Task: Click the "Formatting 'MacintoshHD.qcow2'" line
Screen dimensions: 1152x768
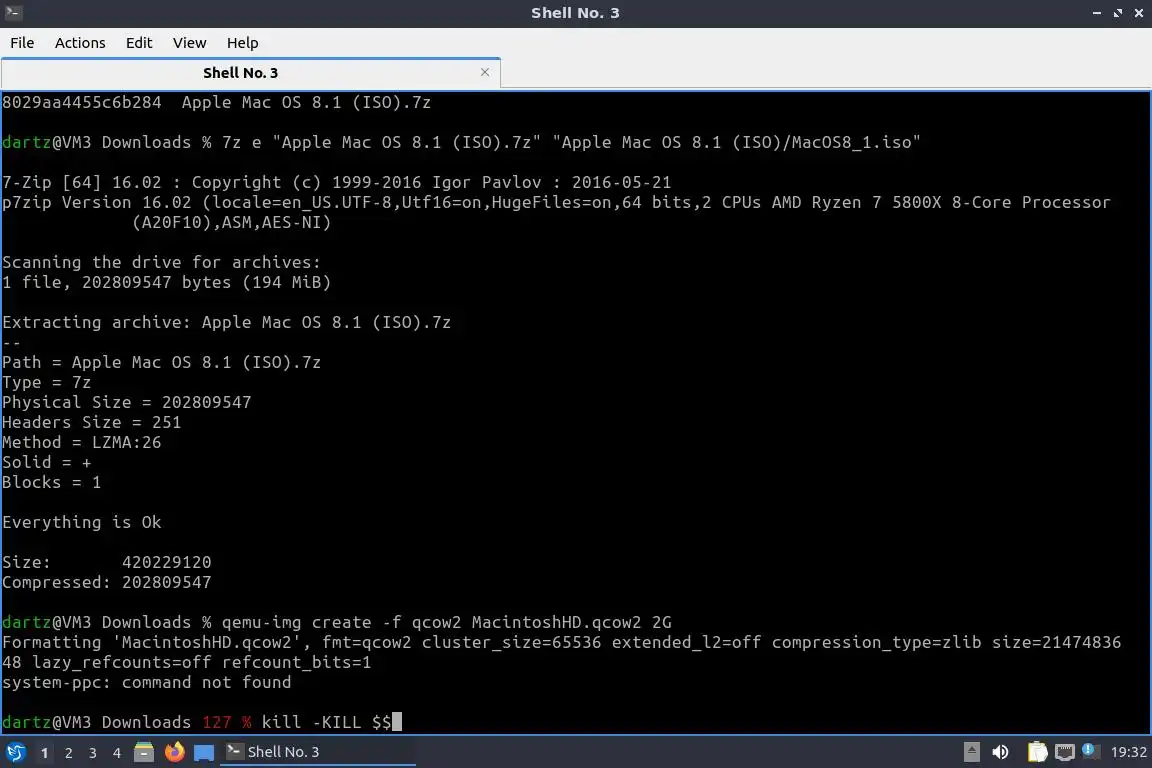Action: [x=561, y=642]
